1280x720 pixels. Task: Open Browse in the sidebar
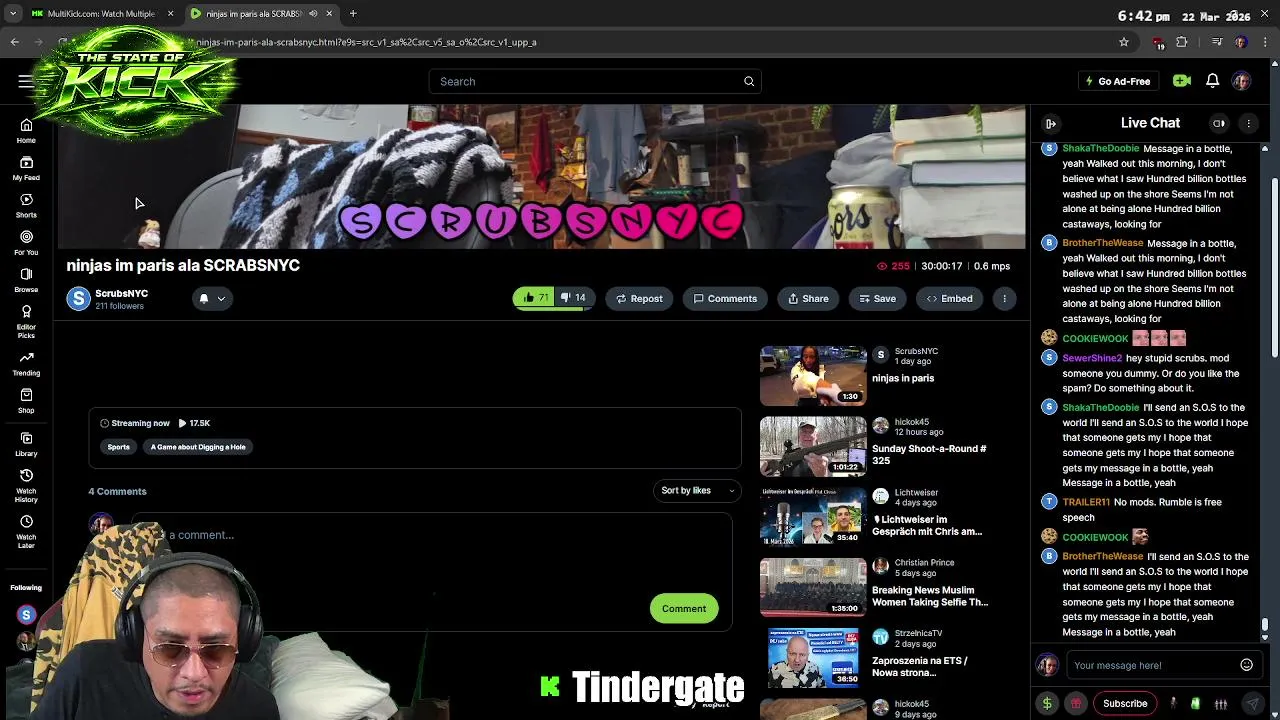[26, 280]
